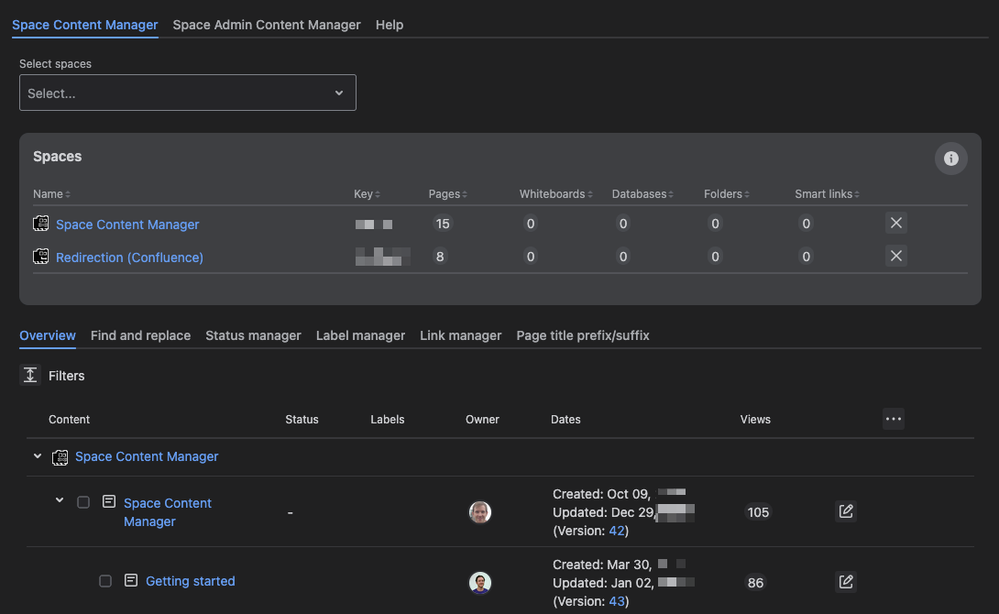Open the three-dot column options menu
The height and width of the screenshot is (614, 999).
coord(893,419)
